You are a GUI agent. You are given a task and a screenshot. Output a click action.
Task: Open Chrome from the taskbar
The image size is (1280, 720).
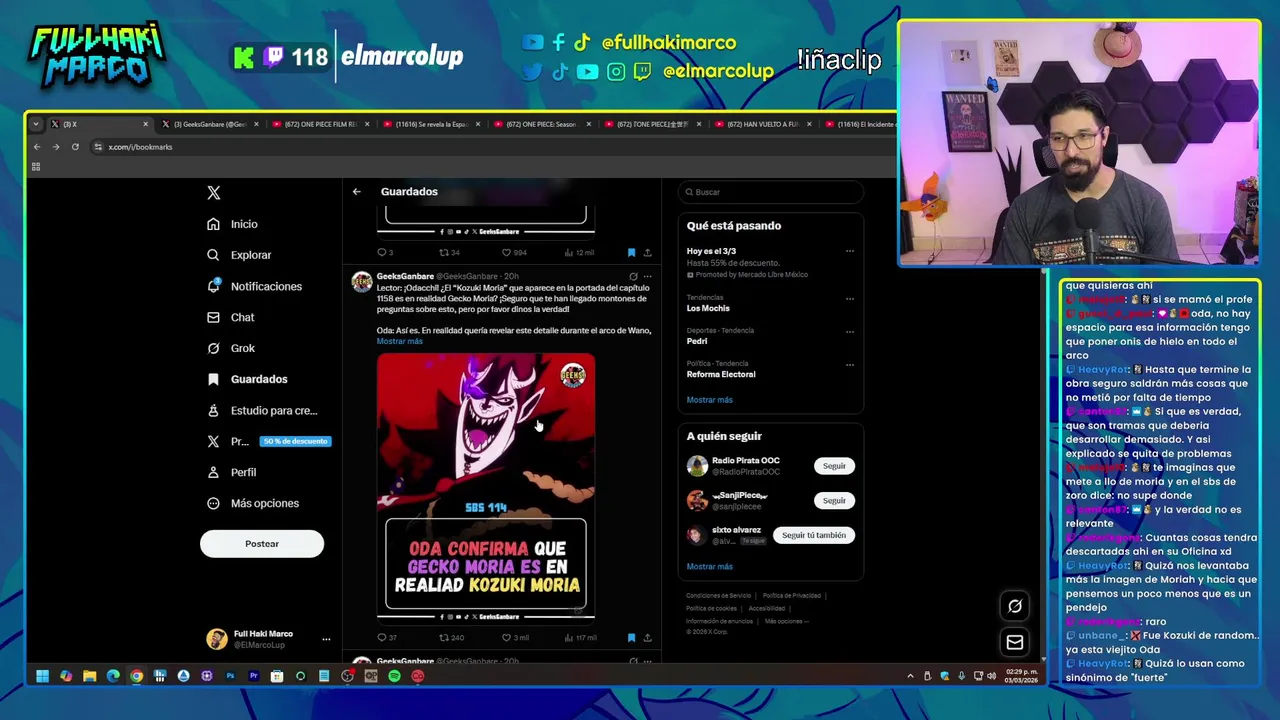(x=136, y=676)
